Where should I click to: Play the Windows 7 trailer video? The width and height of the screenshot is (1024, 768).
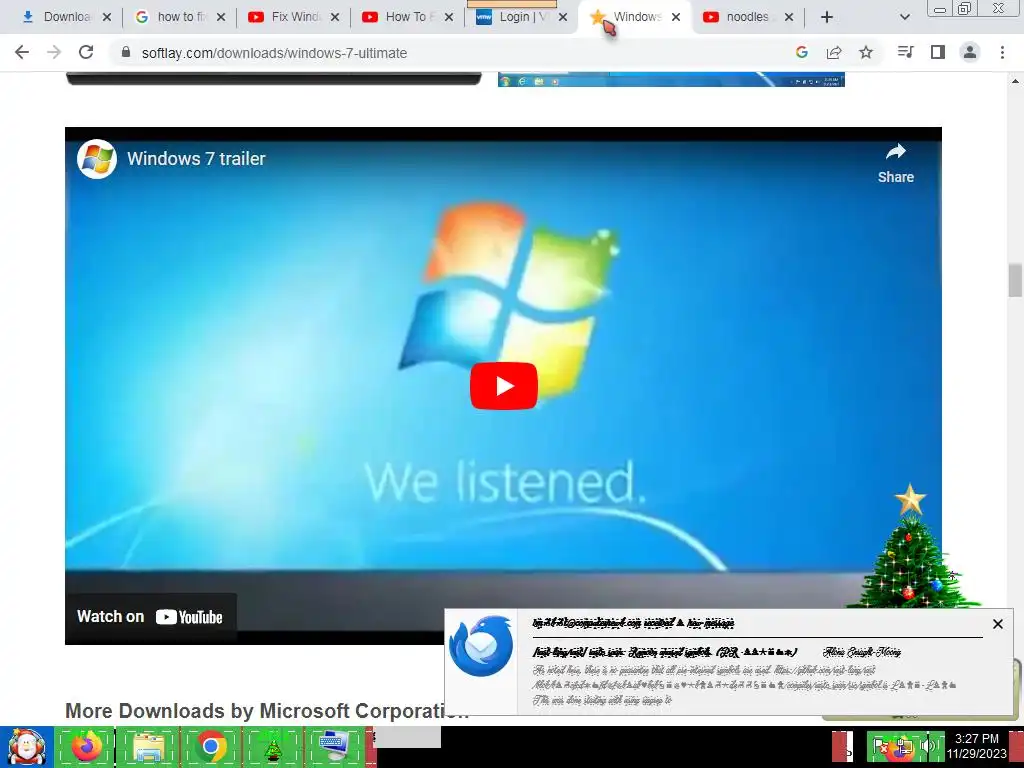point(504,386)
